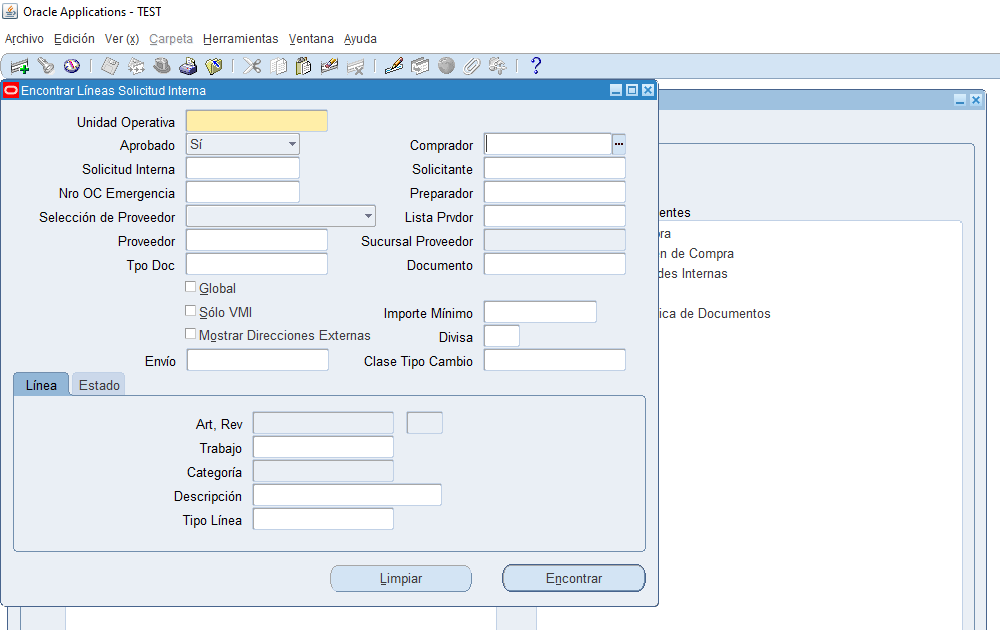Enable the Global checkbox
The width and height of the screenshot is (1000, 630).
(191, 288)
